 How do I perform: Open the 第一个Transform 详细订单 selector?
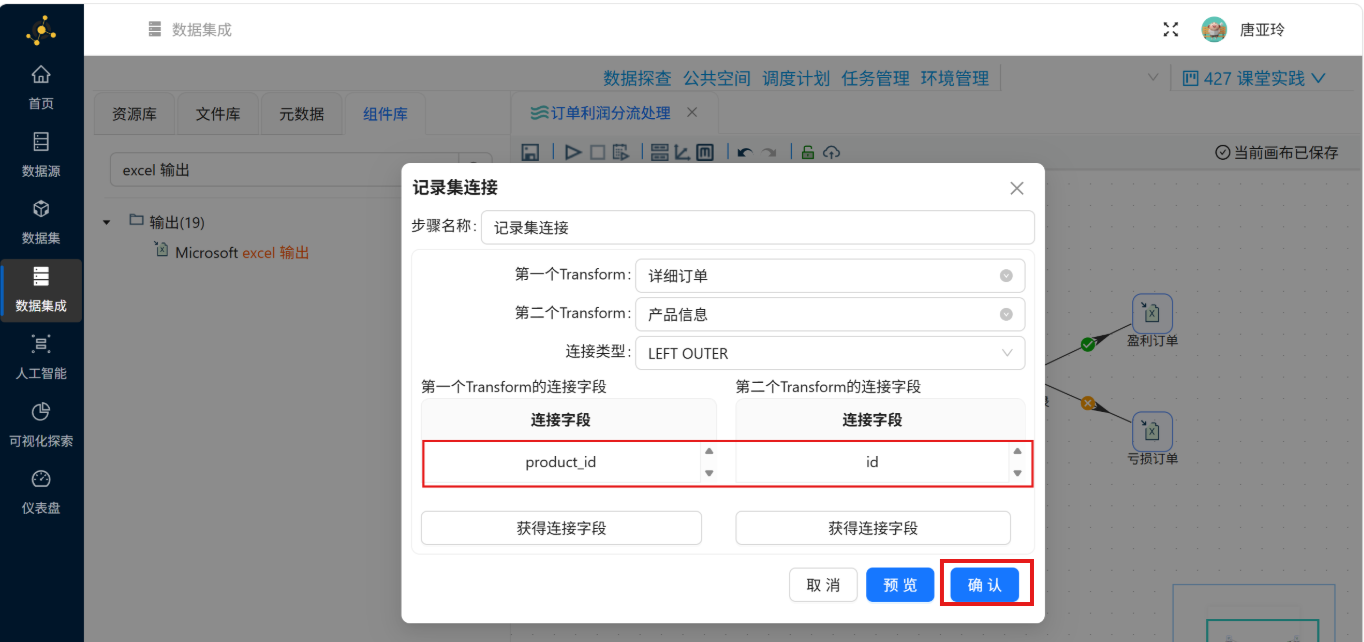click(x=830, y=276)
